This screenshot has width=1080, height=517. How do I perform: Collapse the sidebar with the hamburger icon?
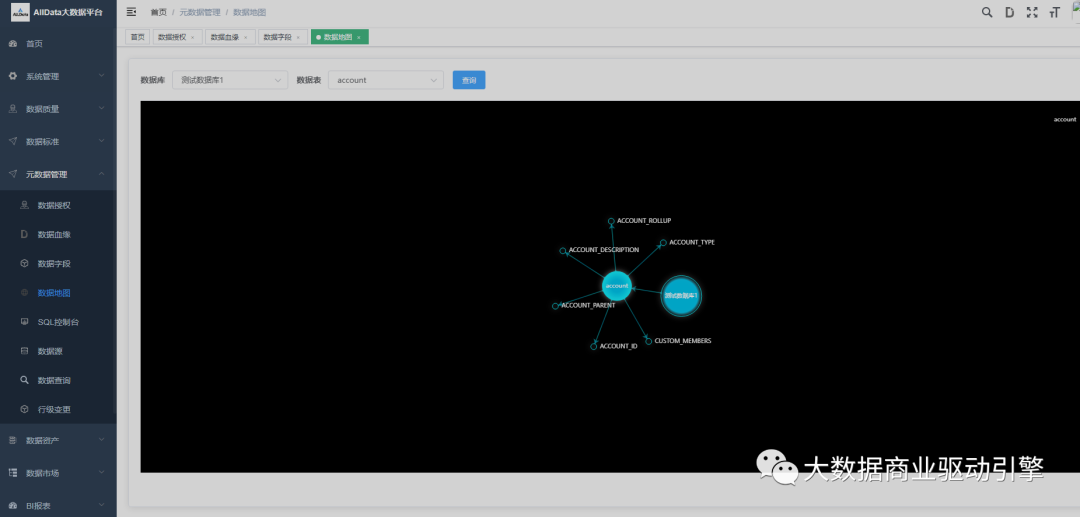tap(132, 12)
